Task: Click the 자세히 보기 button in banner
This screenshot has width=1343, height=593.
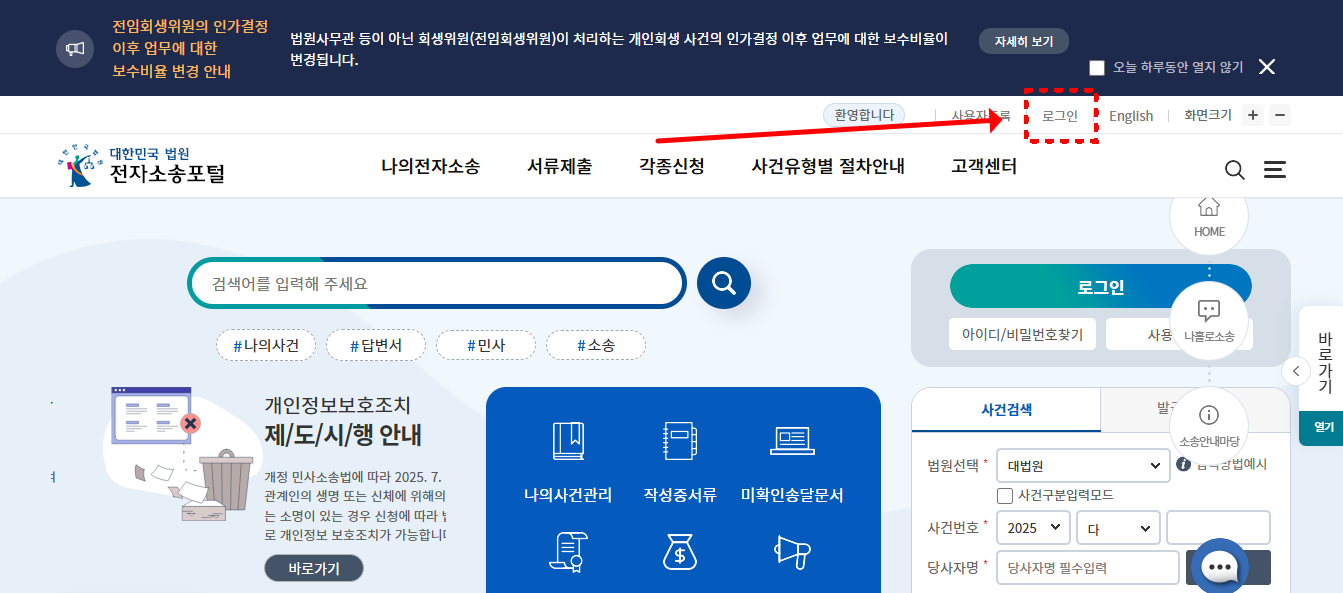Action: click(x=1023, y=42)
